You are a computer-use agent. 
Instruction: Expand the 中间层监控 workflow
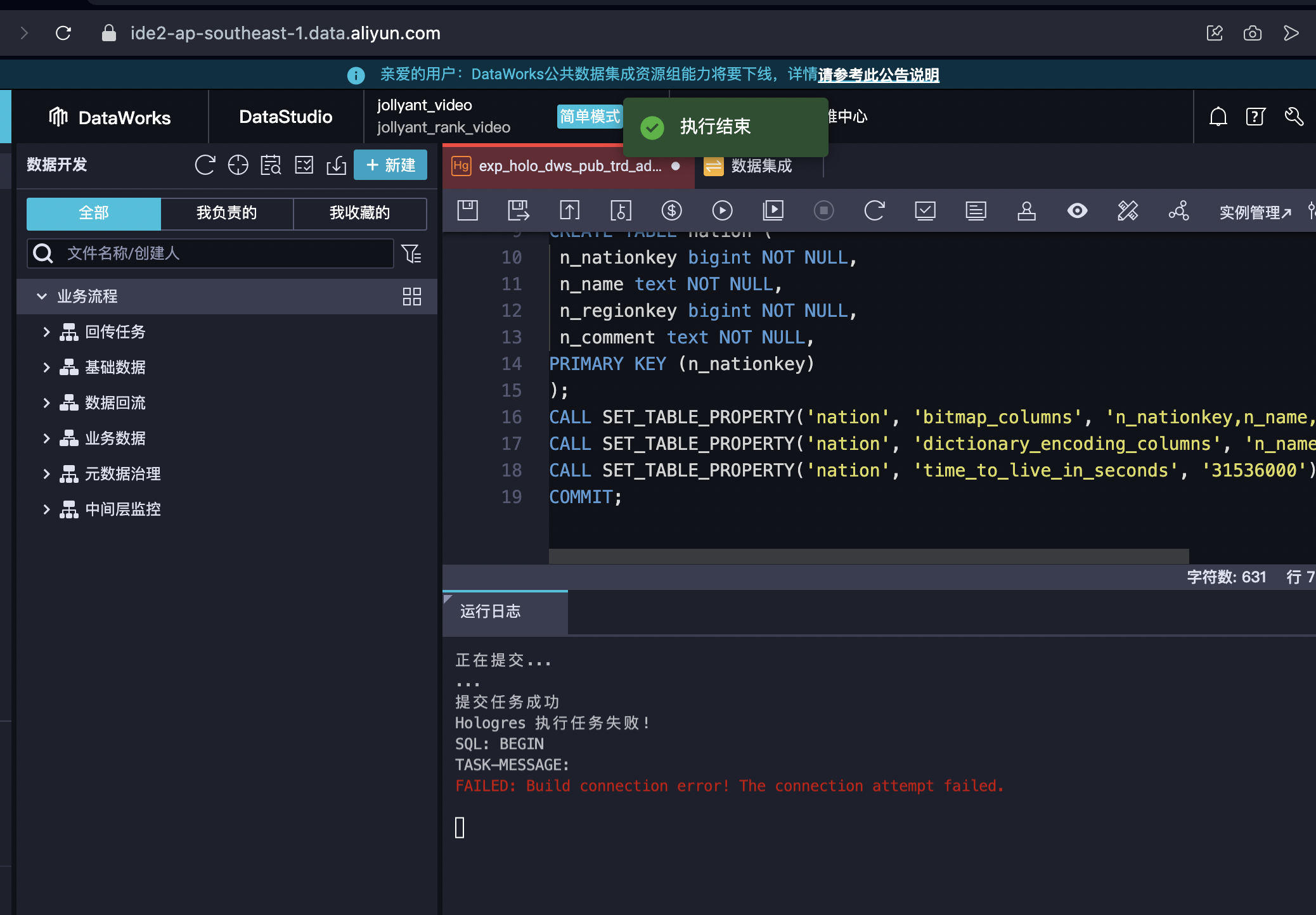click(46, 509)
